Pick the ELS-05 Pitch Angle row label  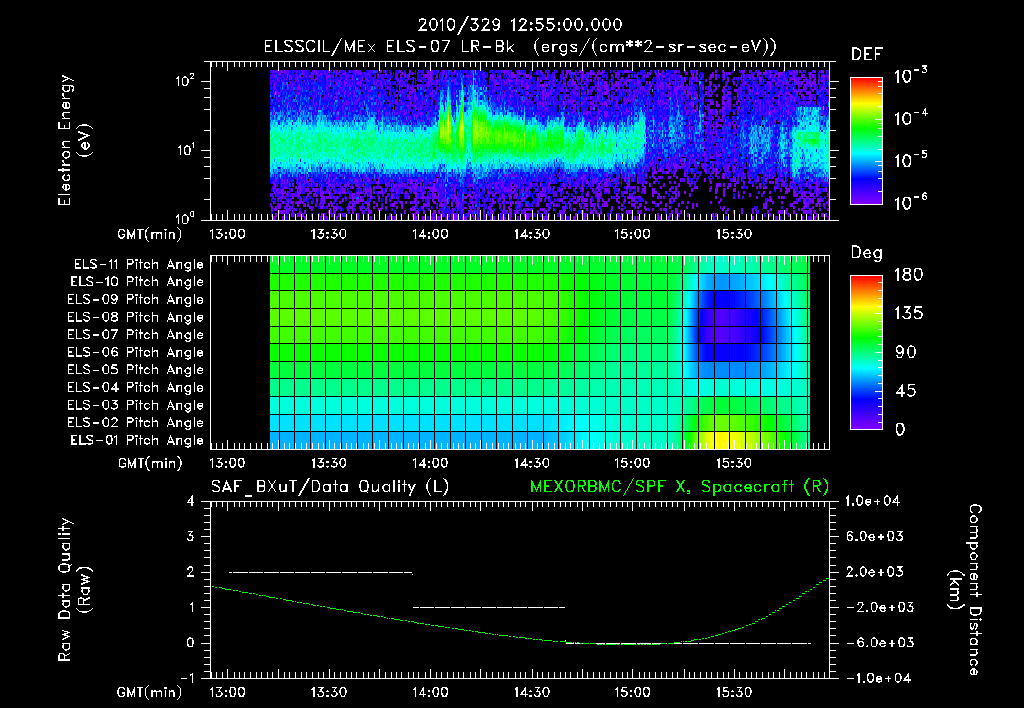pos(135,370)
